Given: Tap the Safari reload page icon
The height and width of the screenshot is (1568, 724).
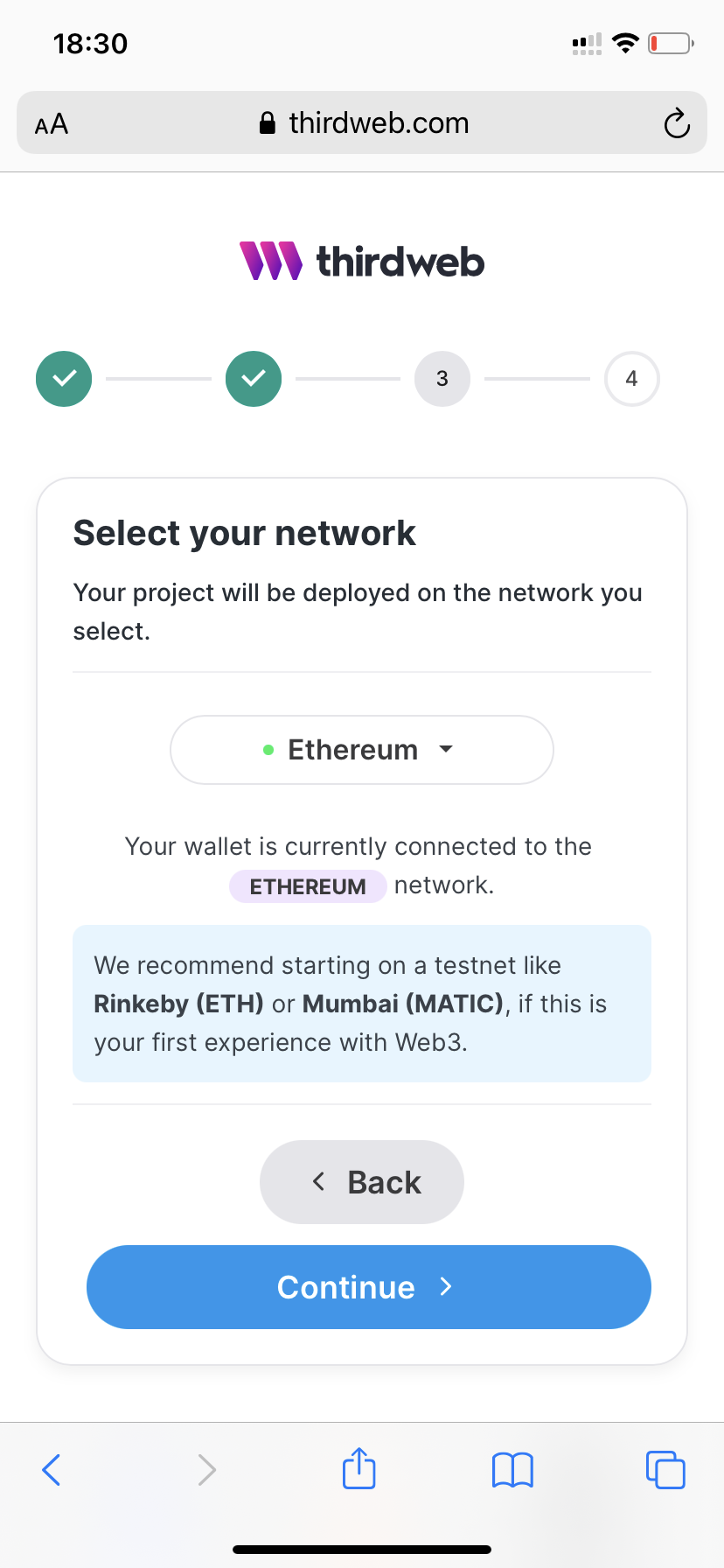Looking at the screenshot, I should coord(677,123).
